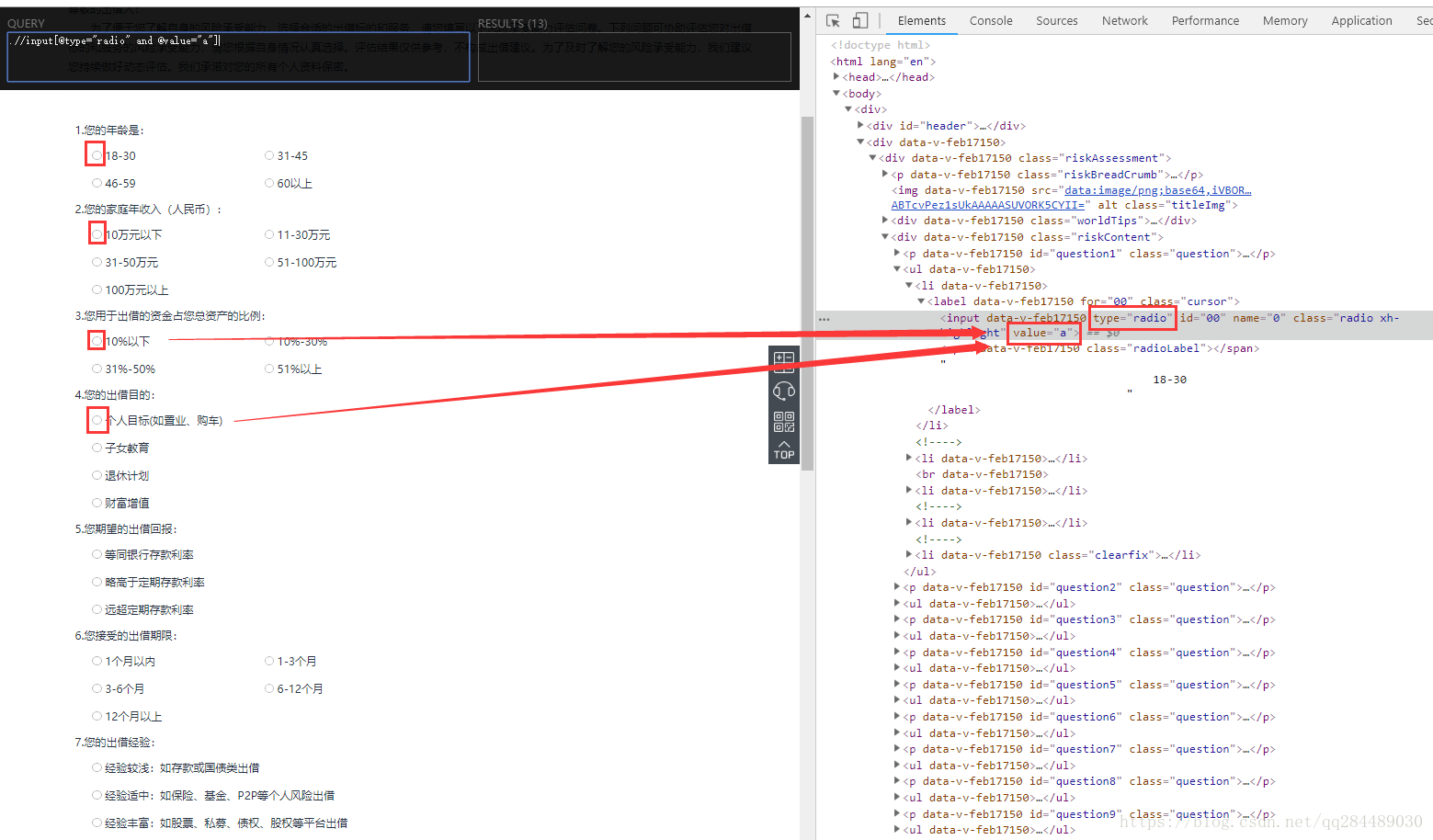Click the XPath QUERY input box
1433x840 pixels.
click(239, 57)
